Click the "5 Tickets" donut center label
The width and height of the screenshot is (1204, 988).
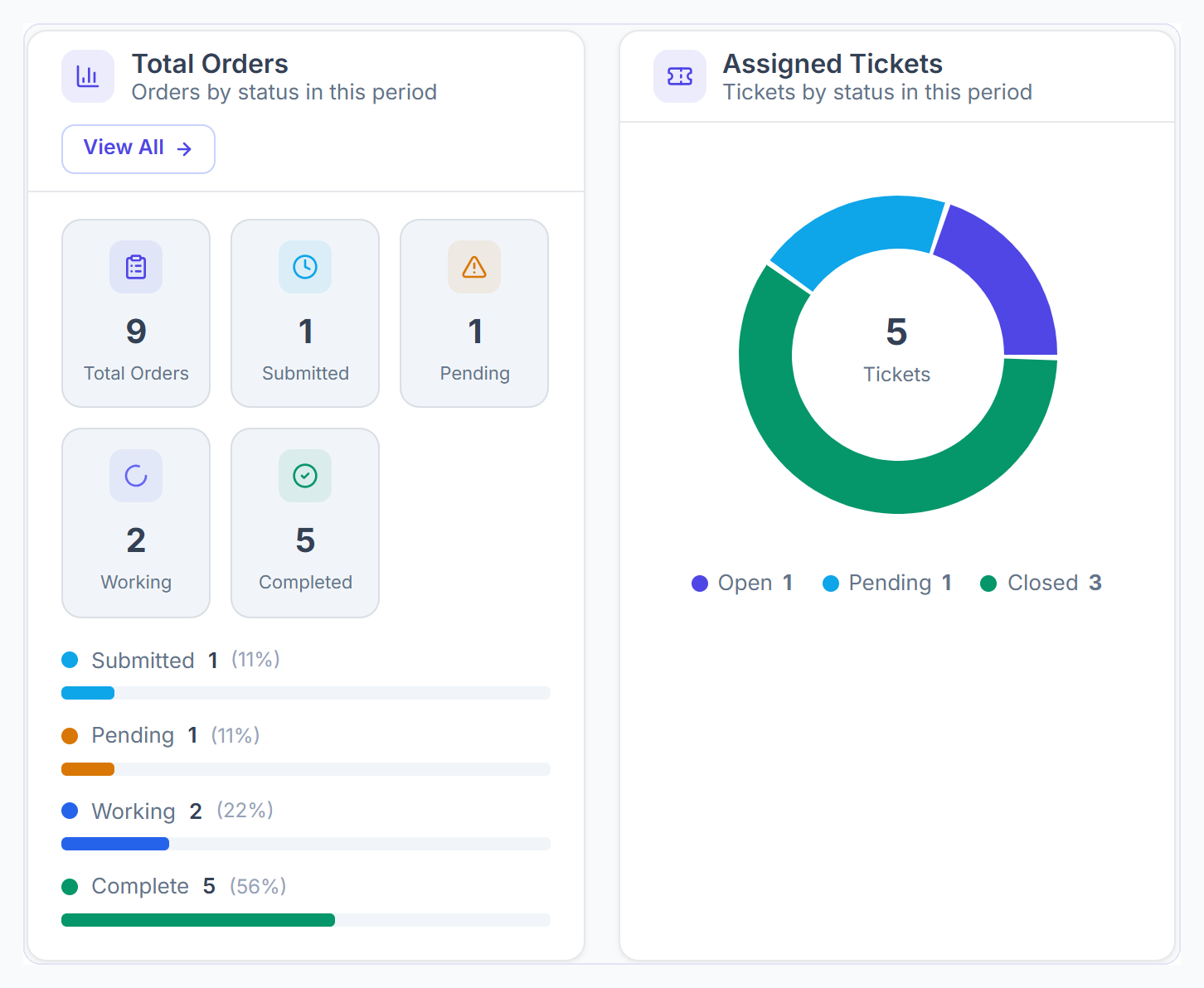tap(897, 350)
